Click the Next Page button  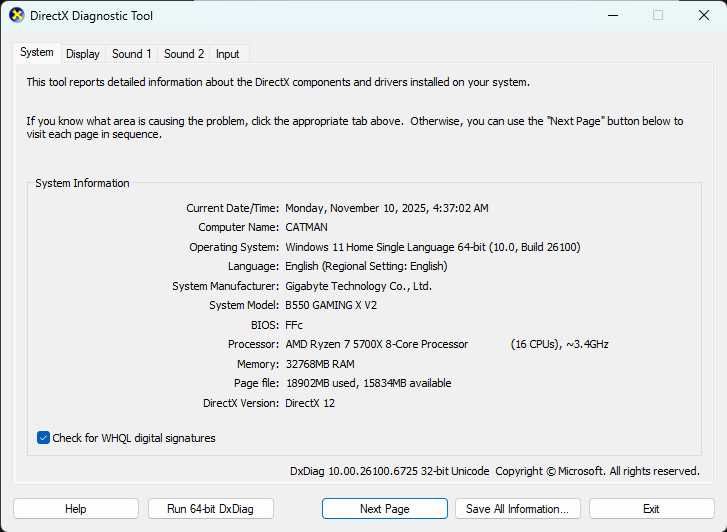click(x=384, y=509)
